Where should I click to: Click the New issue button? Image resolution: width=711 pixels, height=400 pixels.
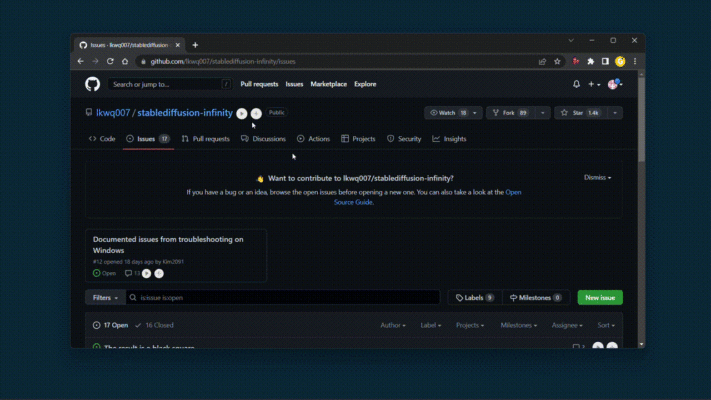coord(600,298)
